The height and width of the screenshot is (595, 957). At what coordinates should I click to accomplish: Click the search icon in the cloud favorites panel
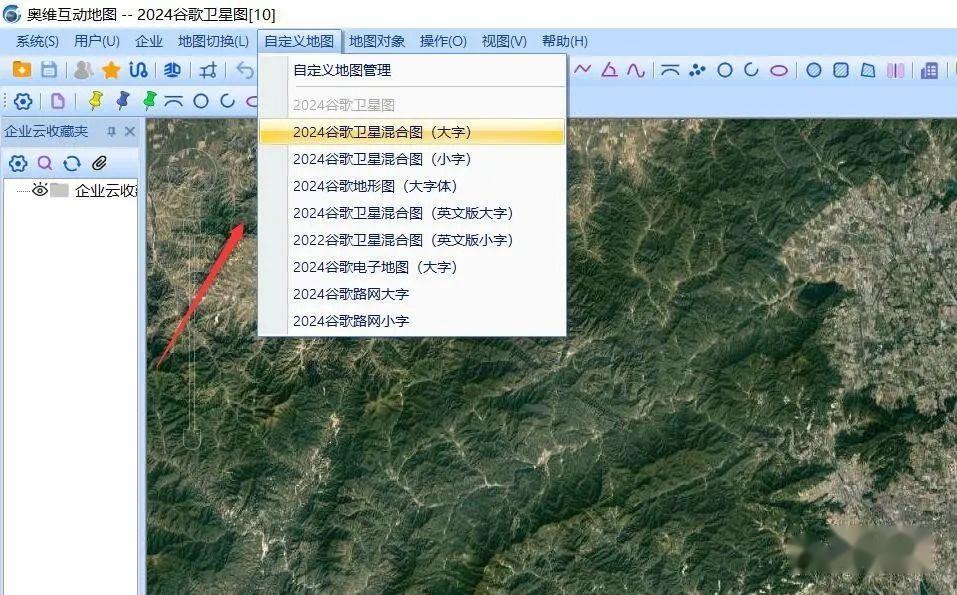[x=44, y=163]
